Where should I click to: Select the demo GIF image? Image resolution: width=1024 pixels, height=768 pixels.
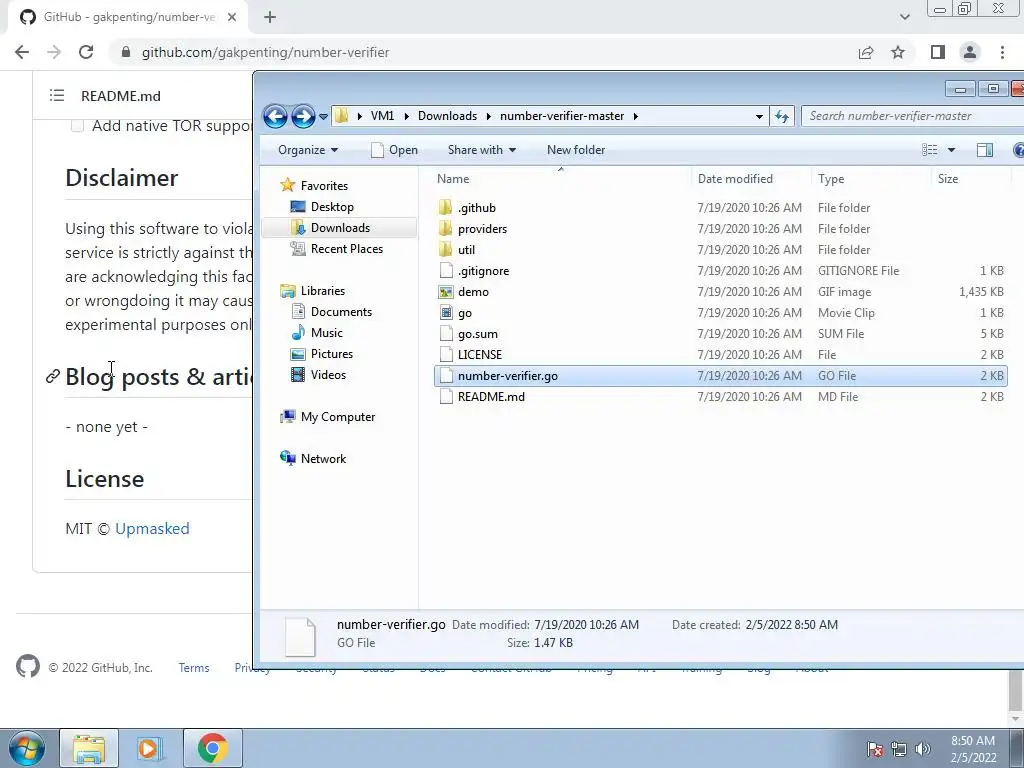tap(473, 291)
